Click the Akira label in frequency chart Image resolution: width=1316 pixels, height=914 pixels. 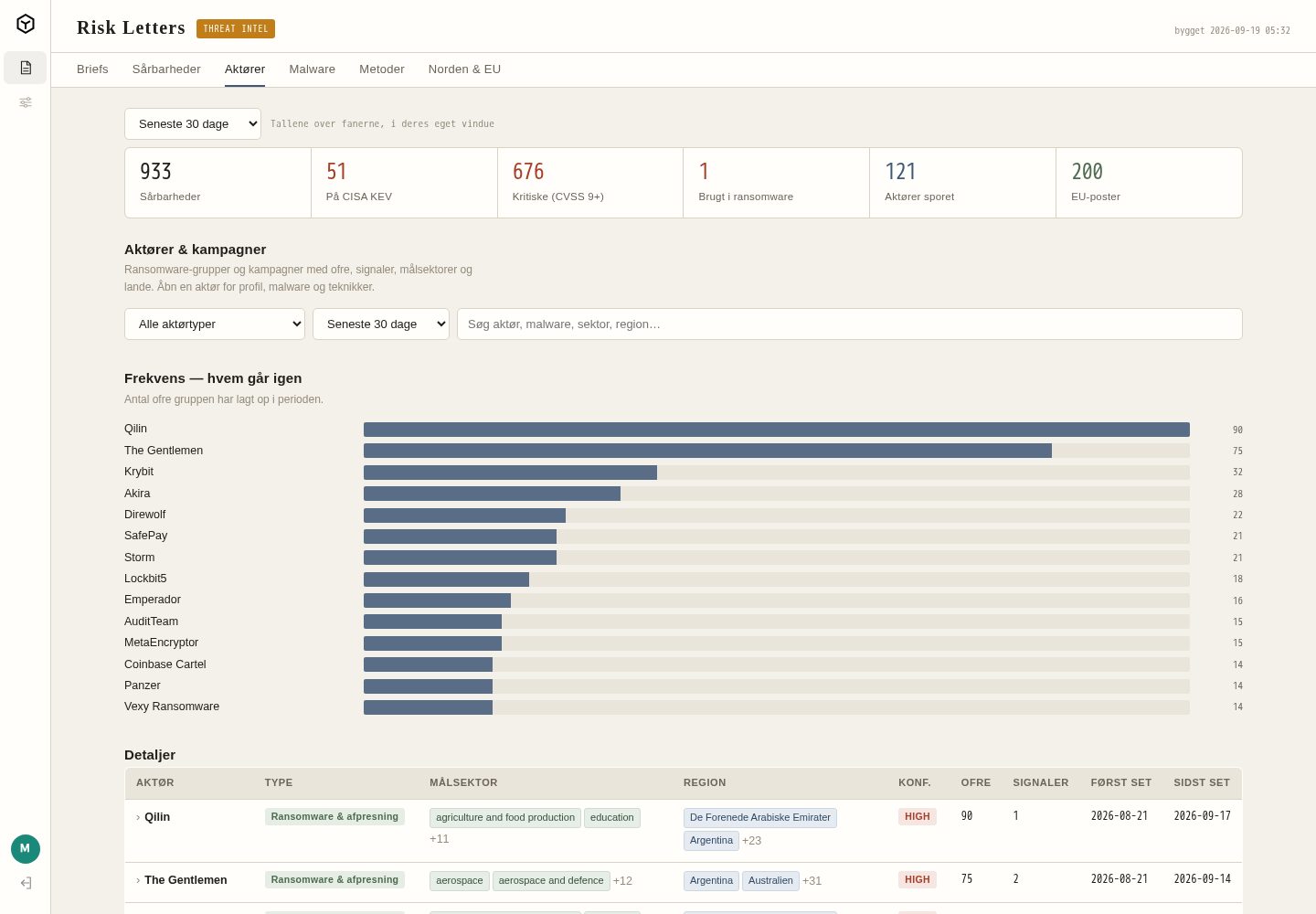[x=137, y=494]
